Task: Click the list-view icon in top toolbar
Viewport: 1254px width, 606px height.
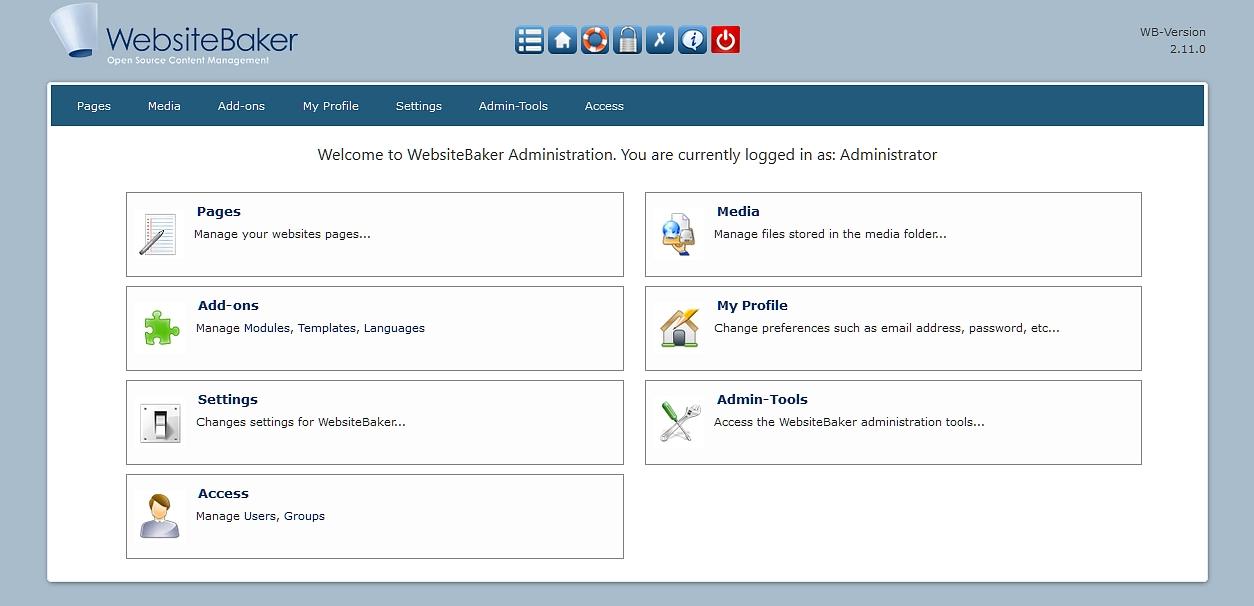Action: tap(530, 40)
